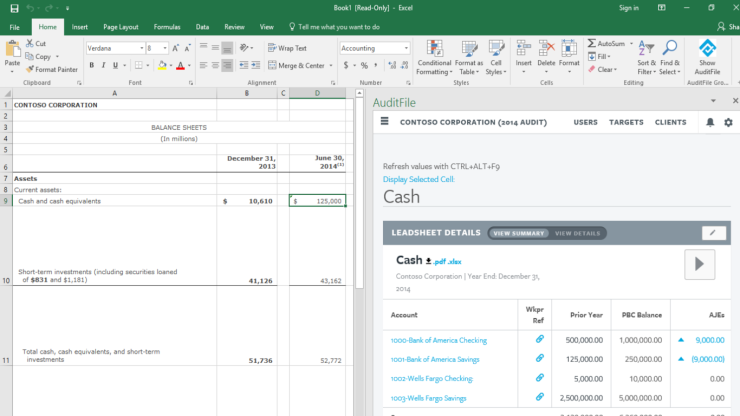
Task: Open Sort & Filter options
Action: click(x=646, y=58)
